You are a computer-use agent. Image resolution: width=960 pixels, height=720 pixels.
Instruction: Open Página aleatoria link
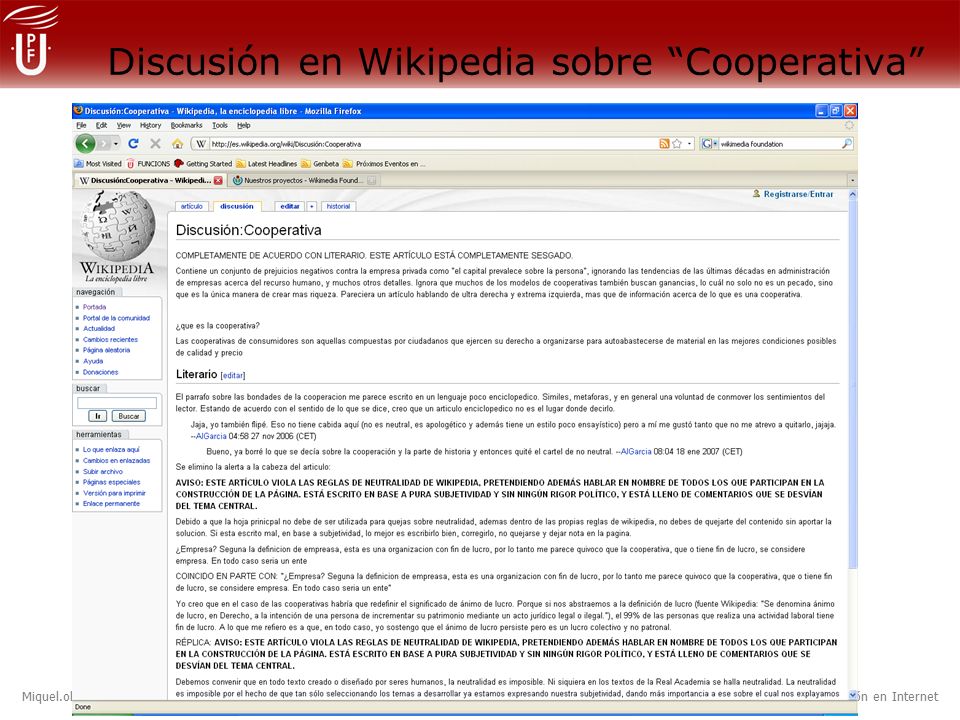107,350
